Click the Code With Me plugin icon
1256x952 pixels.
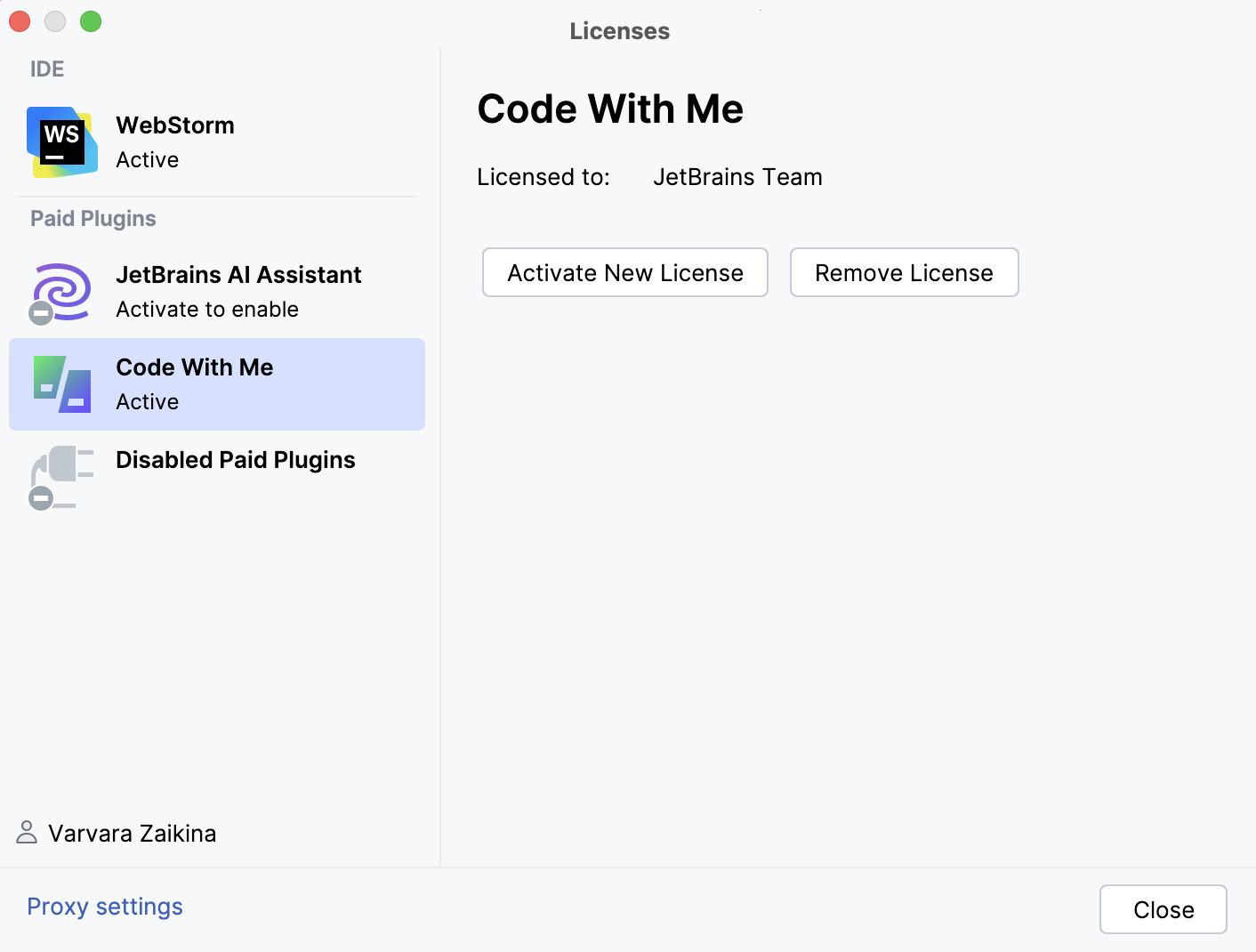click(x=62, y=384)
